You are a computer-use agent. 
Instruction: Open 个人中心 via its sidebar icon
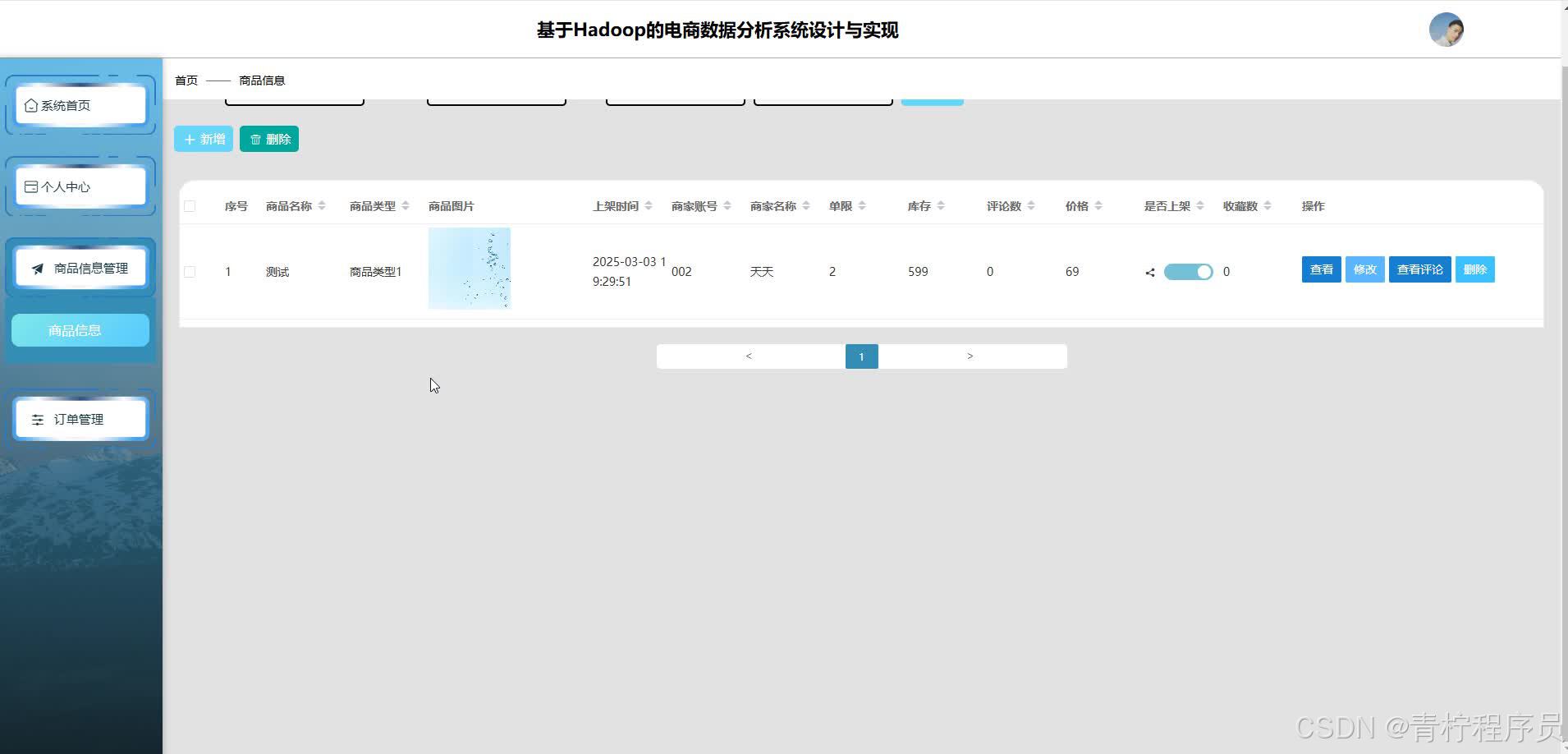30,185
